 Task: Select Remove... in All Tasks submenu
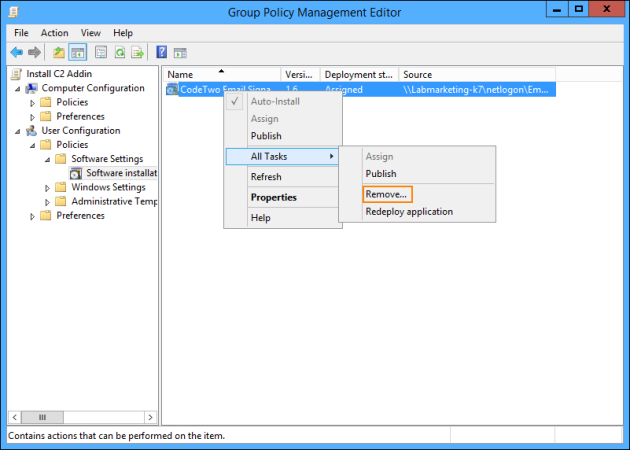387,194
